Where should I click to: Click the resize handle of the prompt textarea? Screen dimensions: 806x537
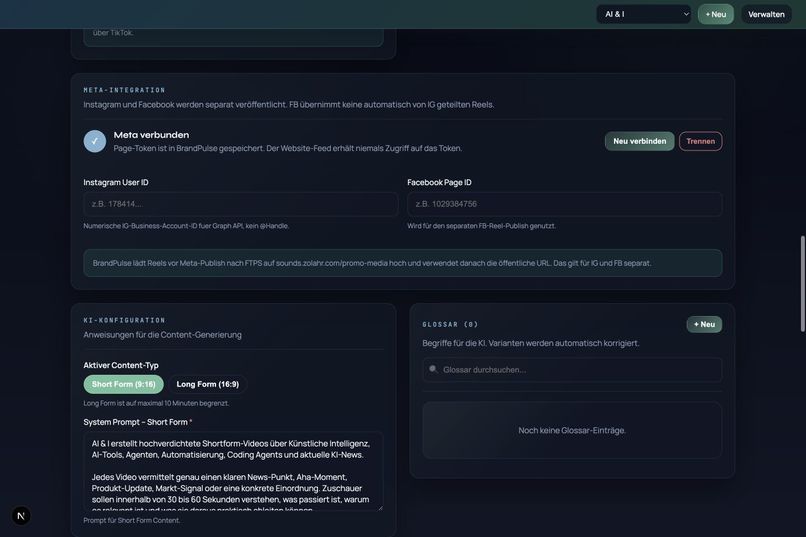coord(380,508)
